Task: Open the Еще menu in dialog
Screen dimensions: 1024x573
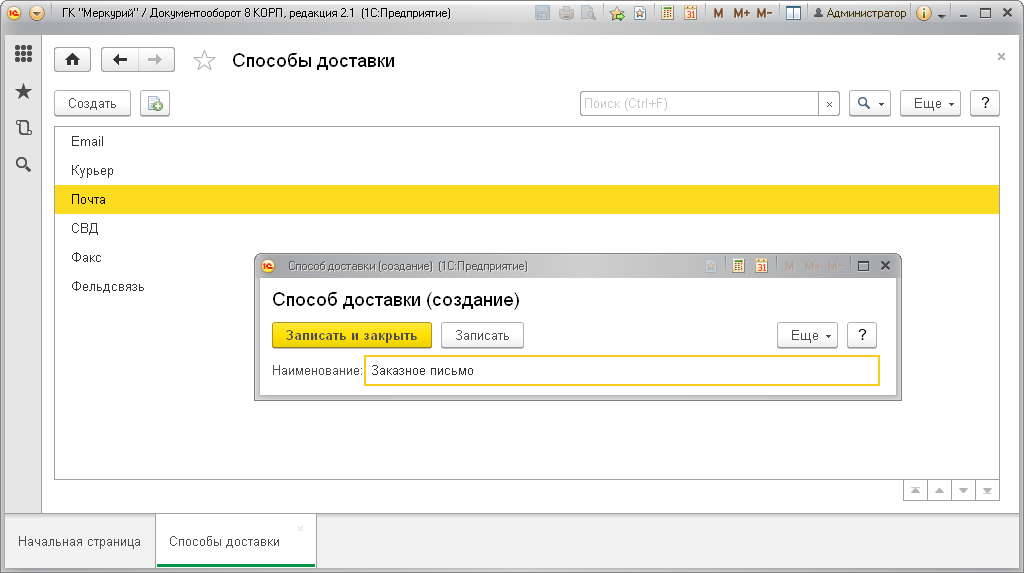Action: (x=807, y=335)
